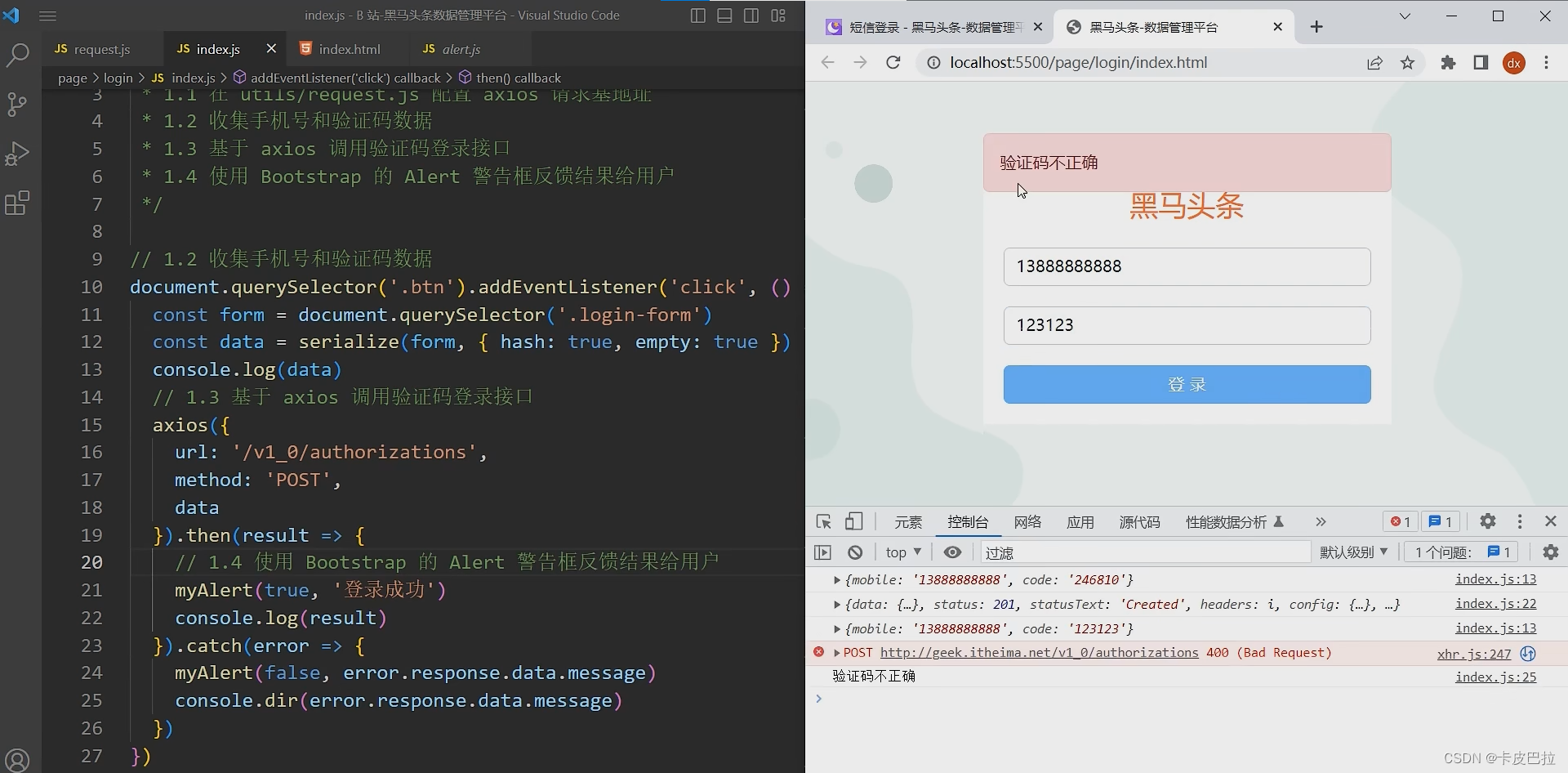Open the 'top' JavaScript context dropdown
This screenshot has height=773, width=1568.
903,552
